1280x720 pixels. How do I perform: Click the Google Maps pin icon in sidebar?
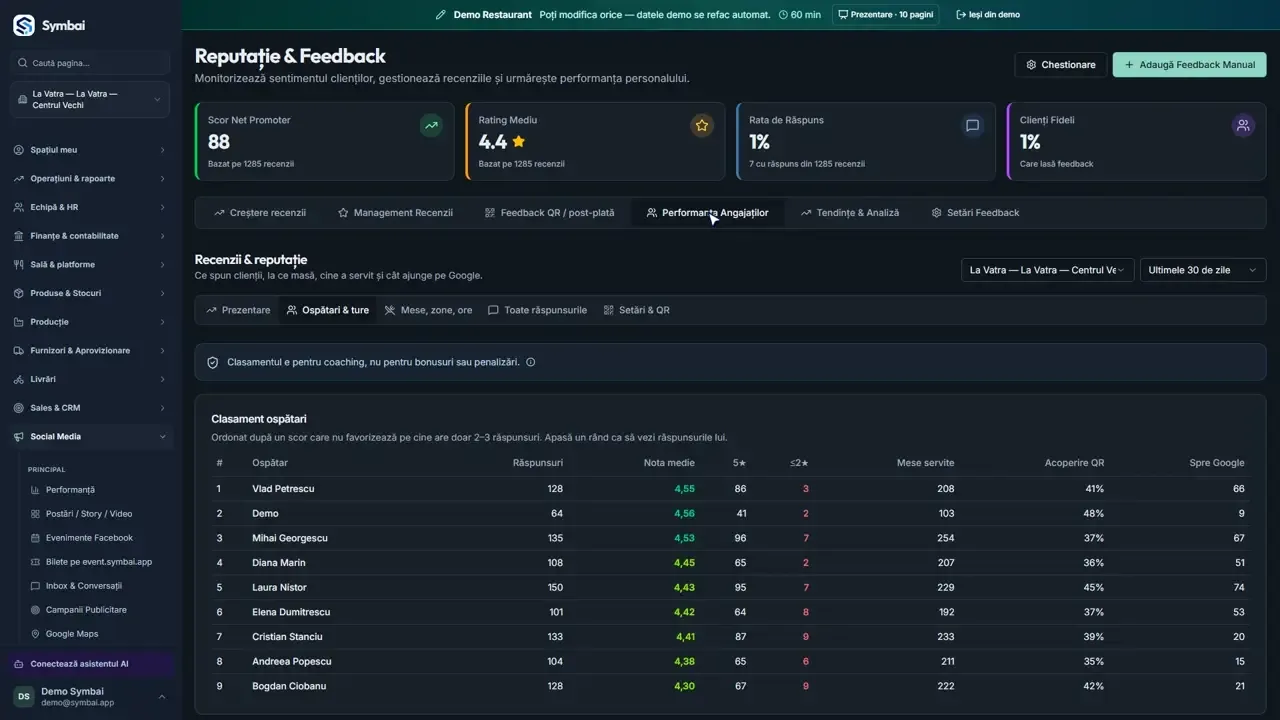tap(36, 634)
